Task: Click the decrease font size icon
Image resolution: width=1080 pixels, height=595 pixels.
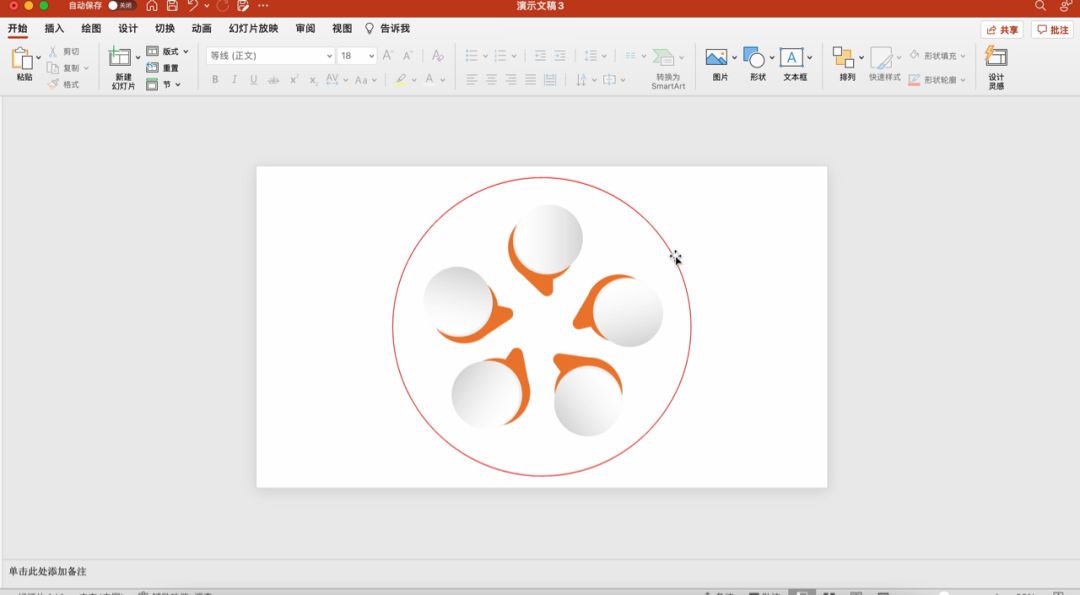Action: click(408, 56)
